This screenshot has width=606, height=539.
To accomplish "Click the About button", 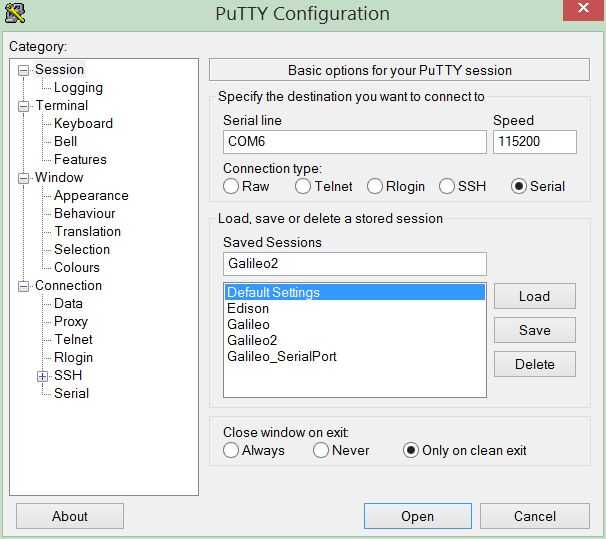I will (70, 516).
